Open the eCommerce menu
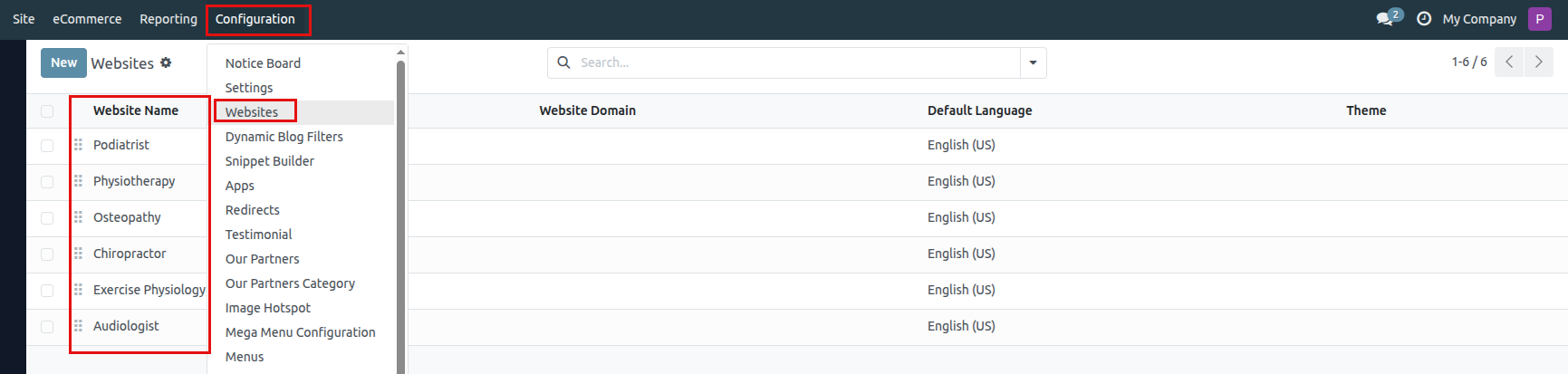1568x374 pixels. coord(87,19)
